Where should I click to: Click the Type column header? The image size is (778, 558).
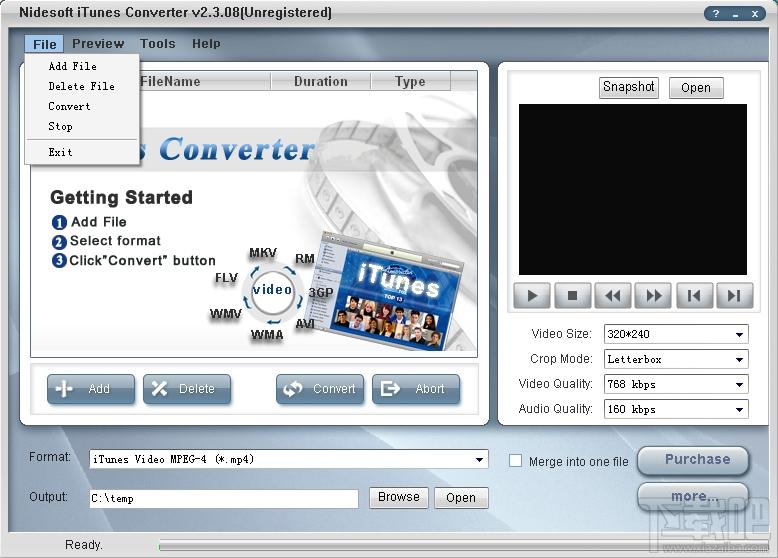tap(410, 81)
